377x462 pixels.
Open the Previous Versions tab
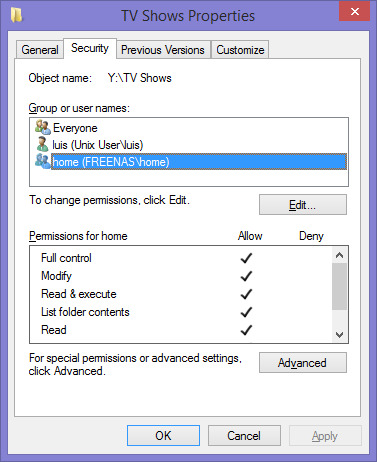163,50
